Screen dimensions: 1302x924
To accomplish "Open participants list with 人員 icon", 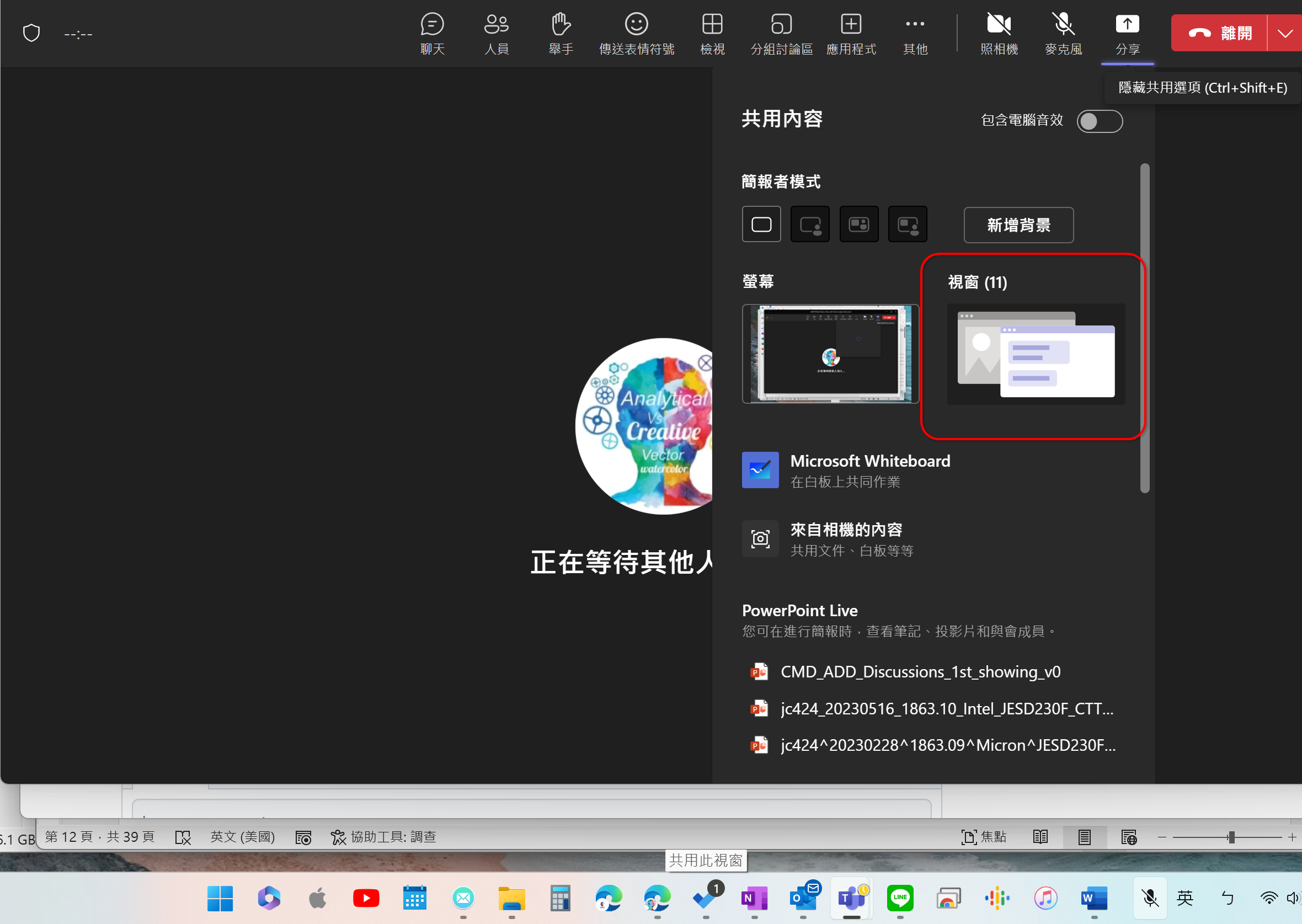I will (496, 33).
